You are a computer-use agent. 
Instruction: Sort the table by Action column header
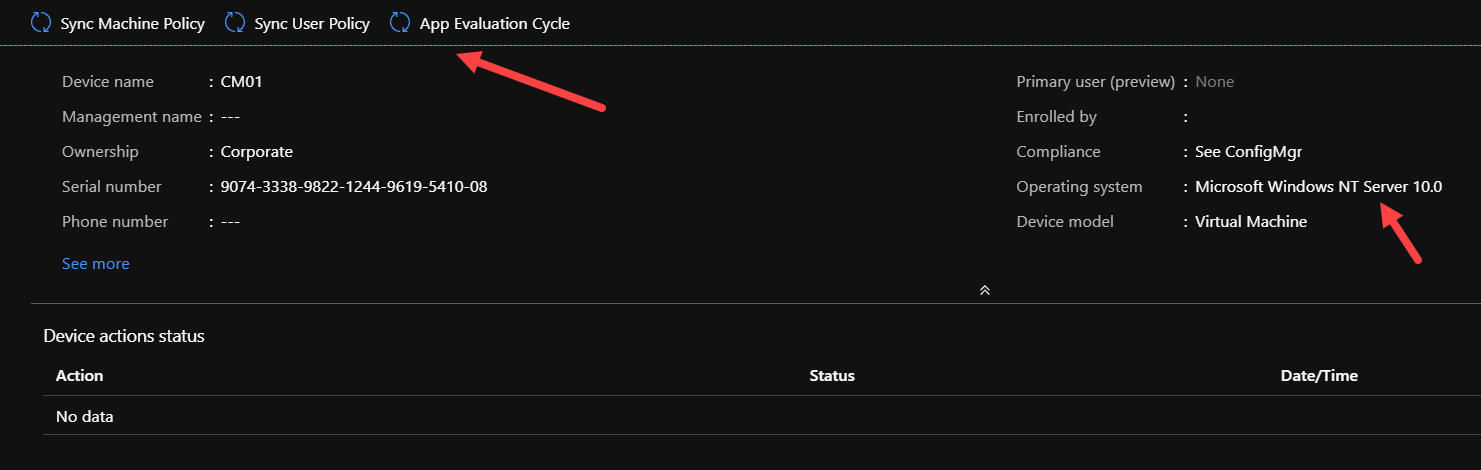click(x=80, y=376)
